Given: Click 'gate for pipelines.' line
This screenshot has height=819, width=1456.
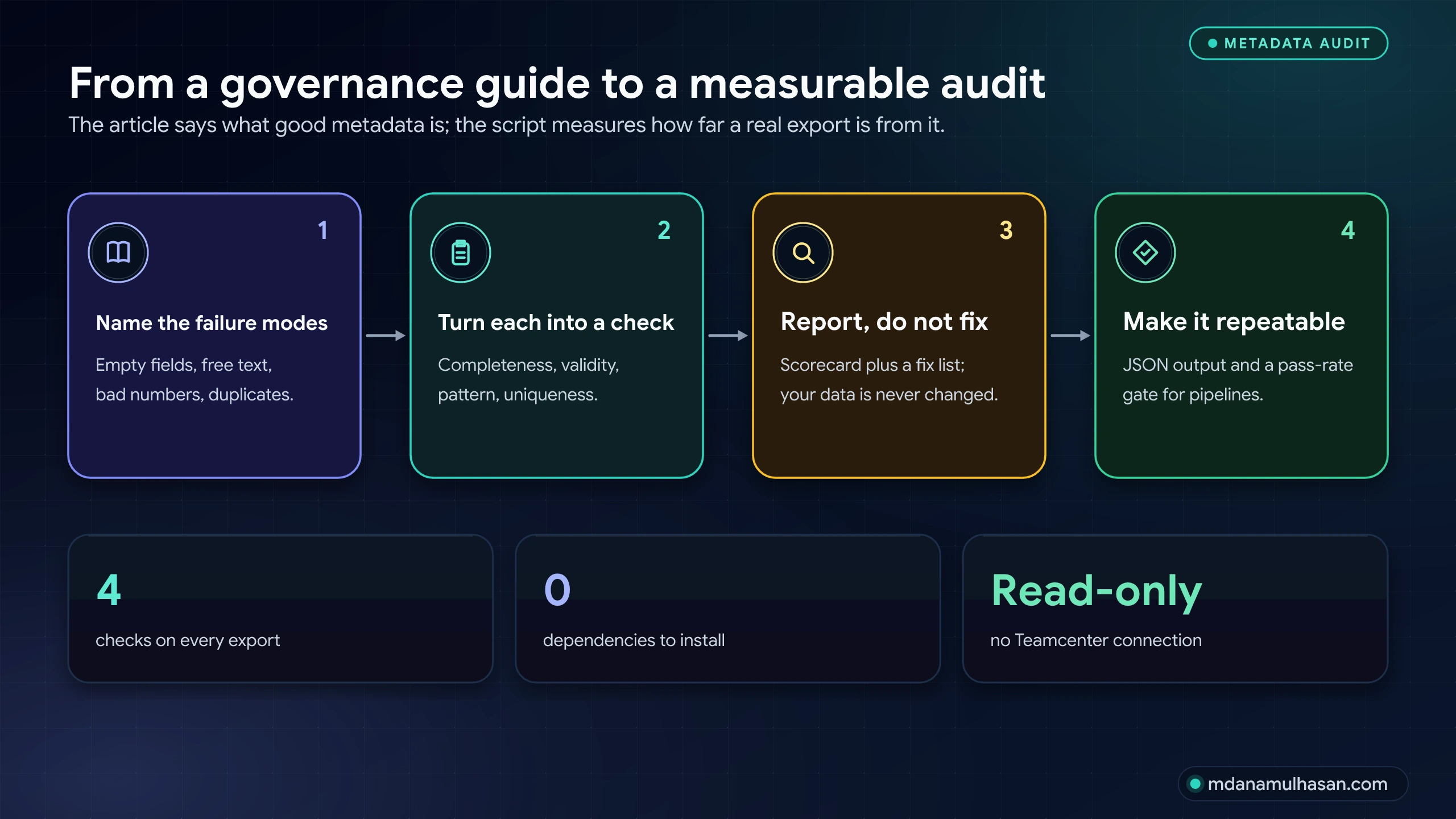Looking at the screenshot, I should point(1193,395).
